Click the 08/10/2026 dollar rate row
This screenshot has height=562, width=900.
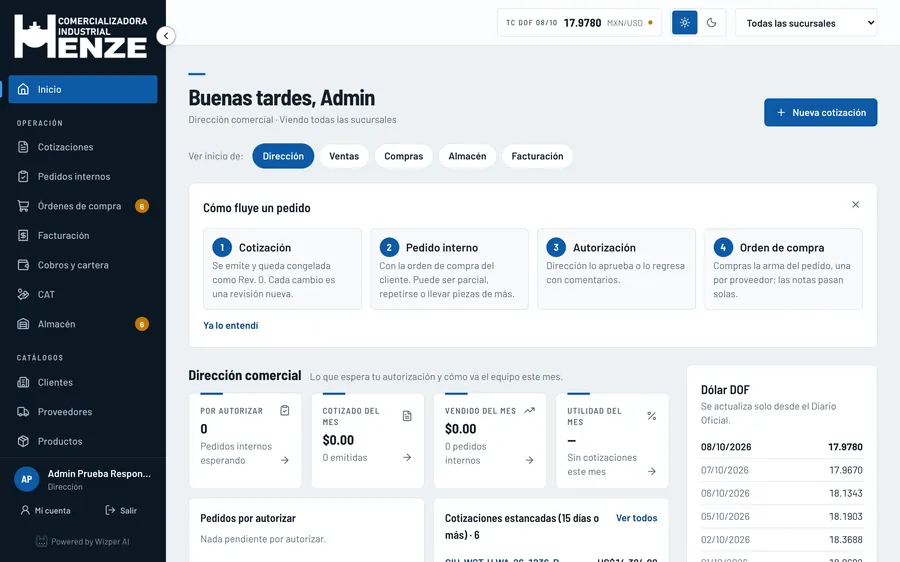click(782, 447)
